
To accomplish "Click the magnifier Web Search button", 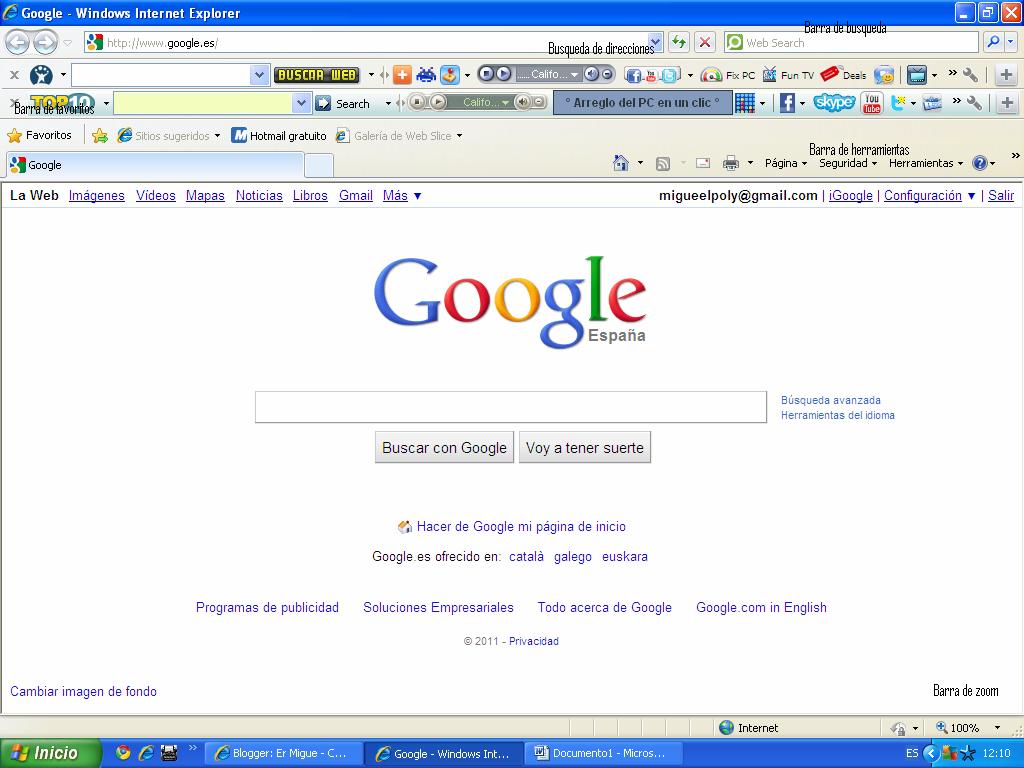I will 993,42.
